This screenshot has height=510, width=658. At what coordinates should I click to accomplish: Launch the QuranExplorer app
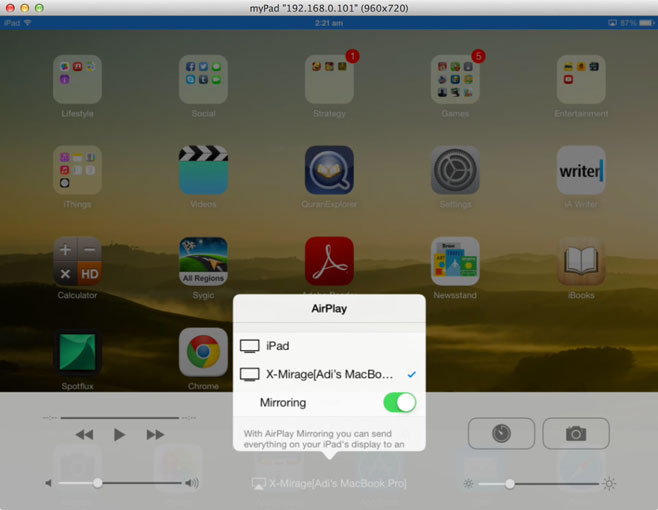coord(329,170)
